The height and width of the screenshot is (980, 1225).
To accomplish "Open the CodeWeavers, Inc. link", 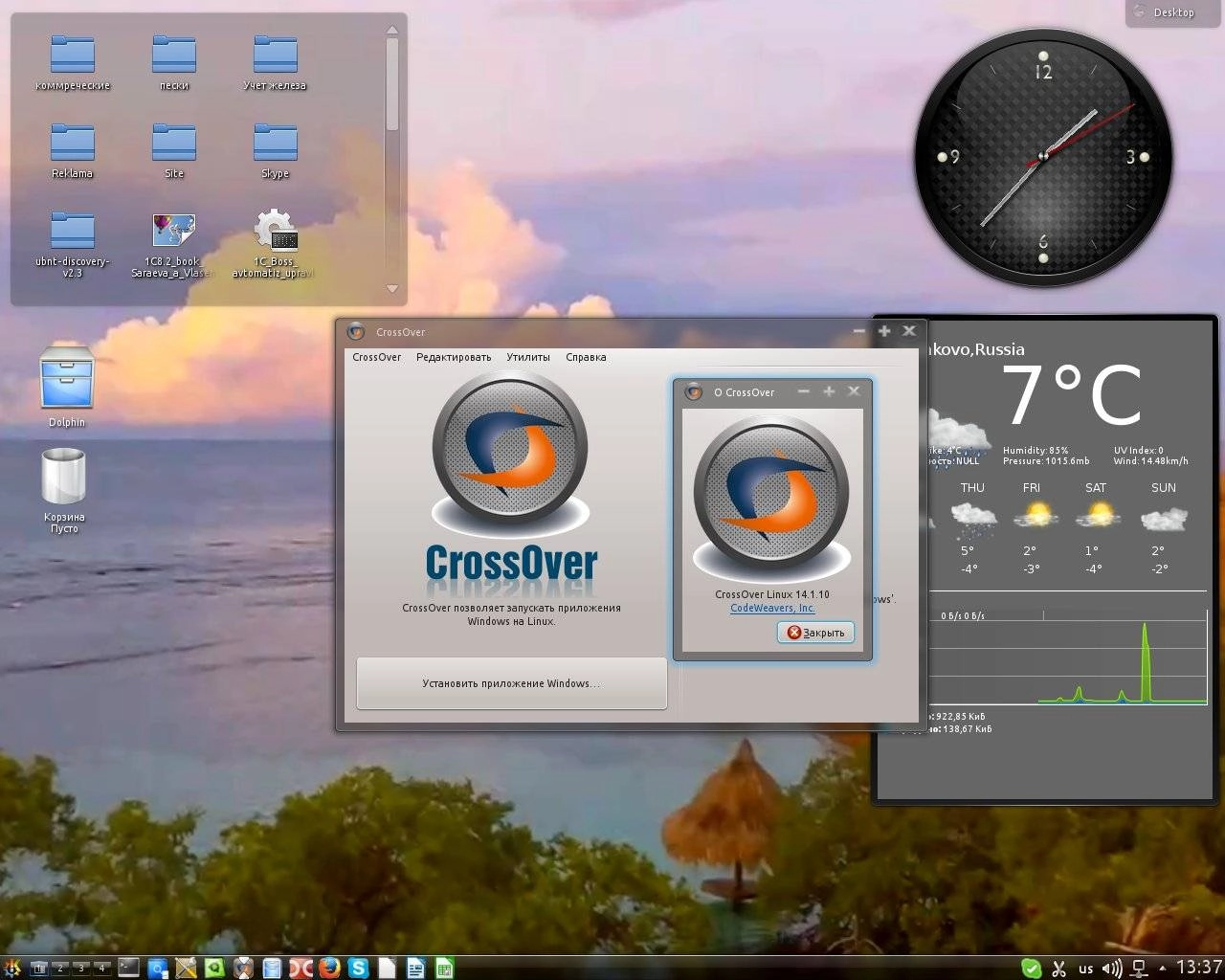I will click(772, 608).
